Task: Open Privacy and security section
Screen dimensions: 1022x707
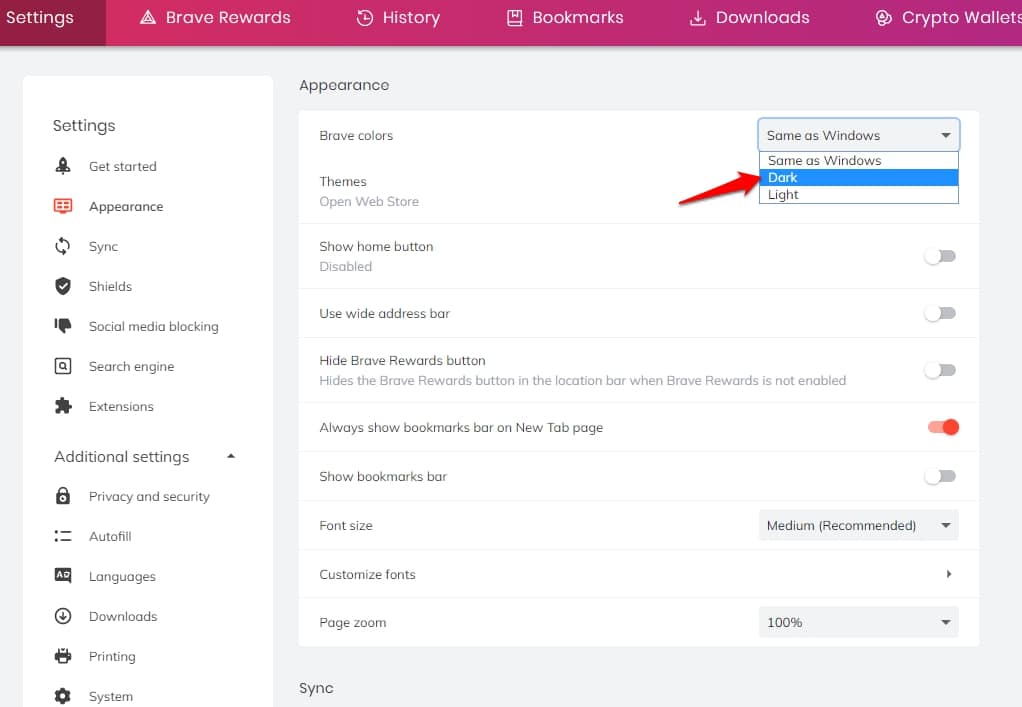Action: [x=149, y=496]
